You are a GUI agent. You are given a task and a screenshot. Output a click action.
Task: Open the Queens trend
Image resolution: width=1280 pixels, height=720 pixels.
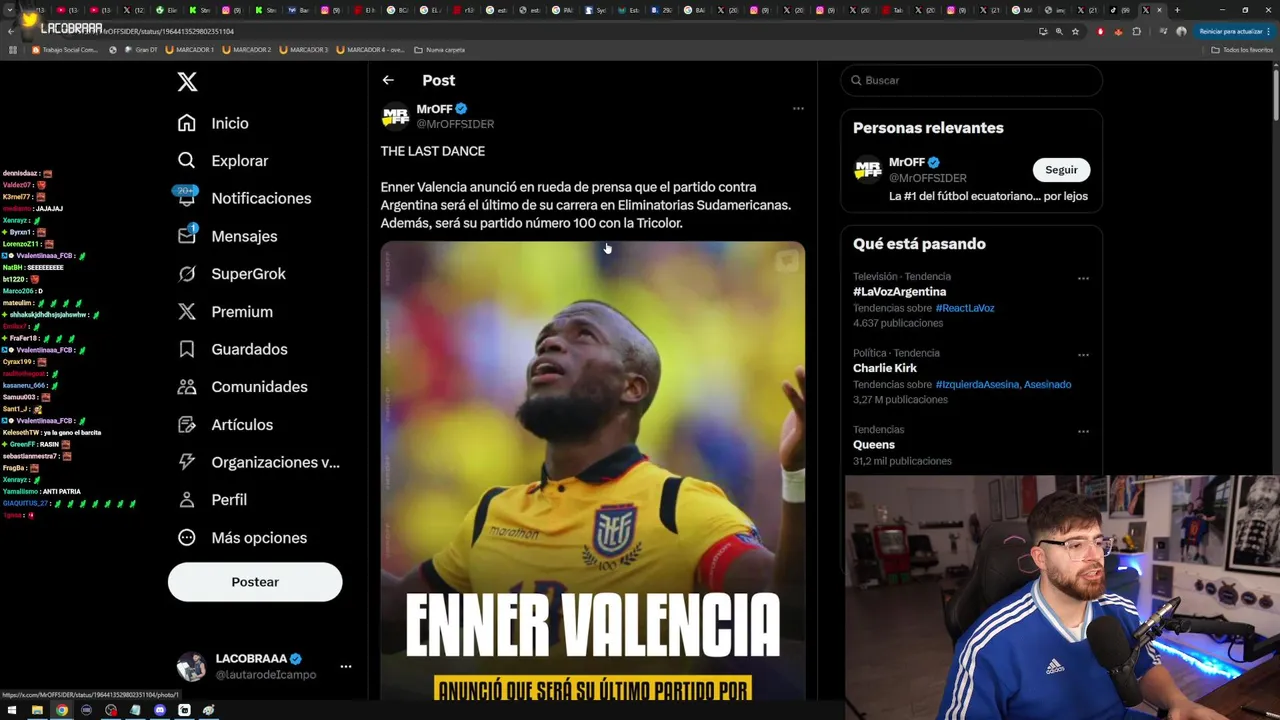pos(874,445)
